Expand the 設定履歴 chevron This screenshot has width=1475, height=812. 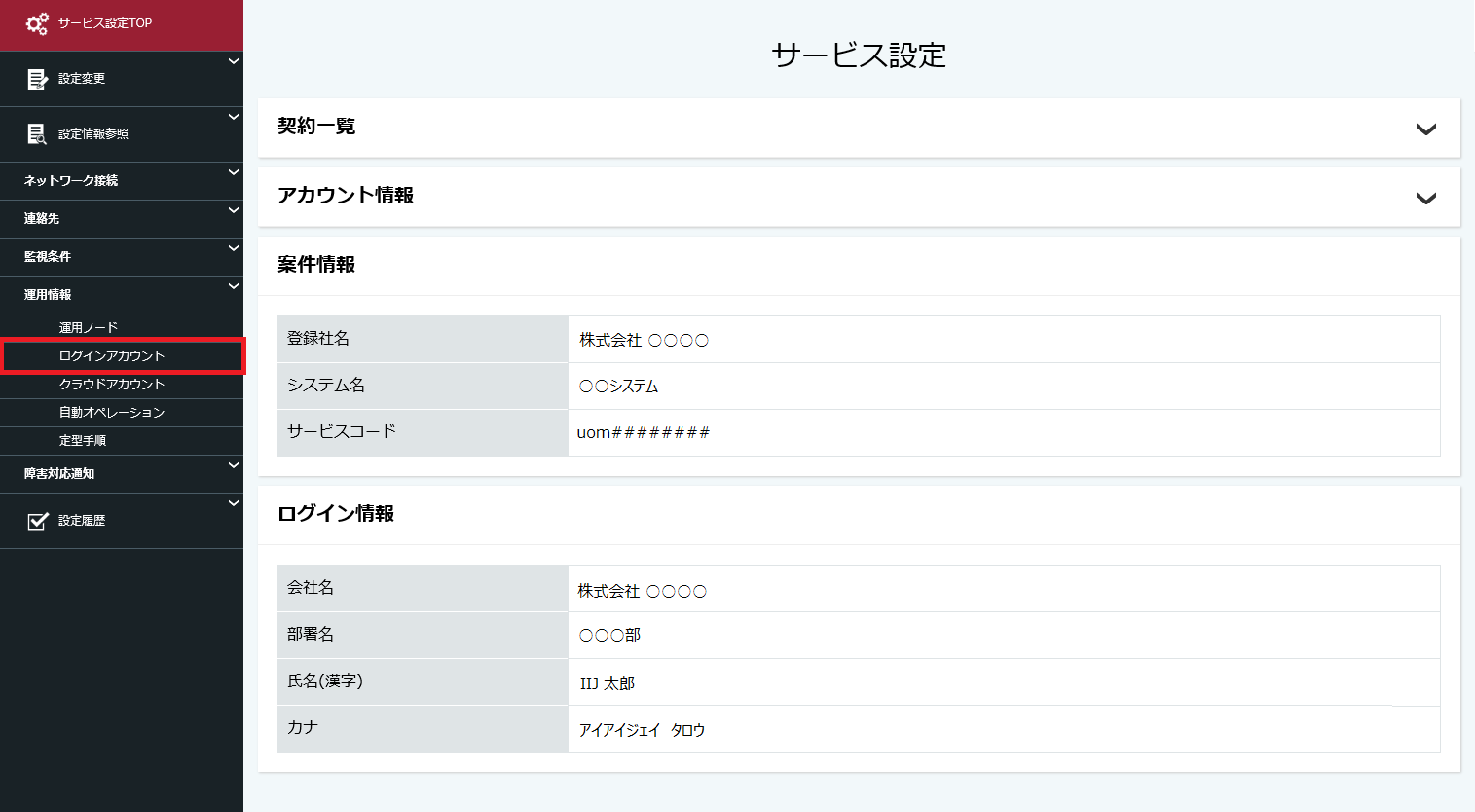point(234,503)
